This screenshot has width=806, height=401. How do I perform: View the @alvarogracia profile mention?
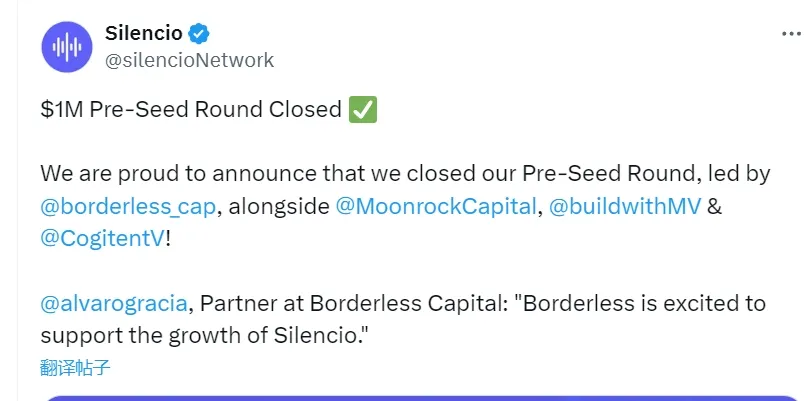pyautogui.click(x=114, y=303)
